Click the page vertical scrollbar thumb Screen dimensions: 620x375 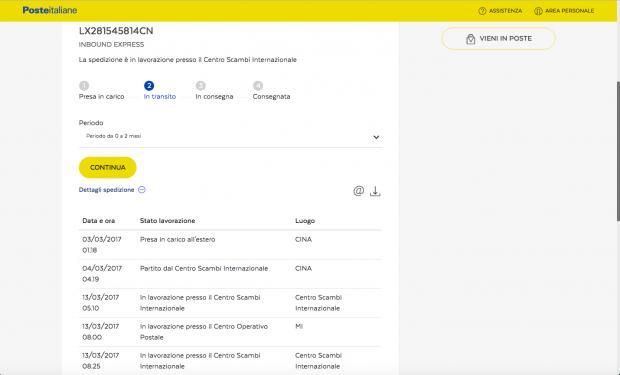618,151
